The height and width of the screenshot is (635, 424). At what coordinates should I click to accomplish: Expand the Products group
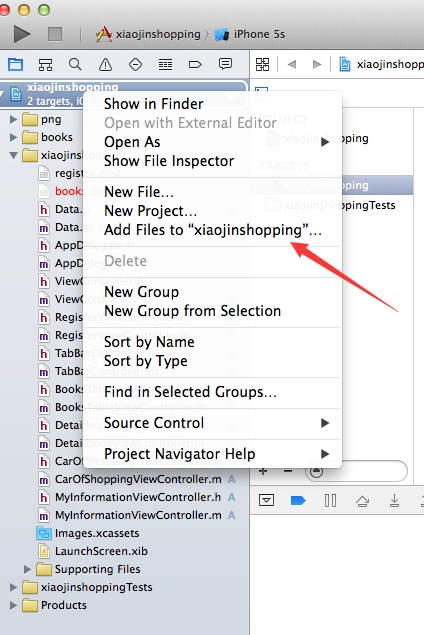13,605
